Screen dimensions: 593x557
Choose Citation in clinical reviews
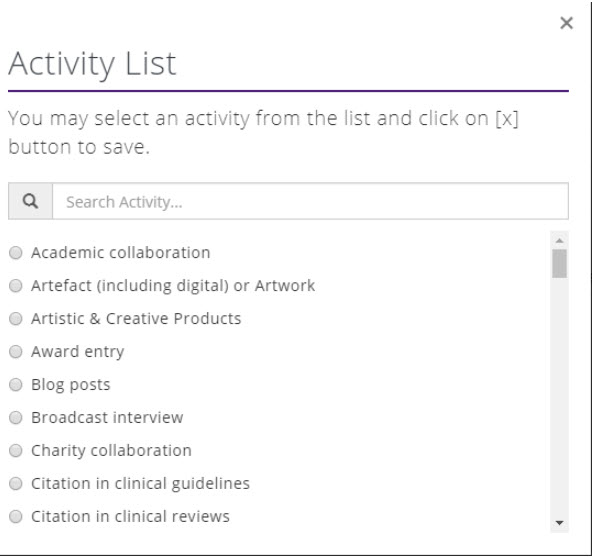tap(16, 516)
